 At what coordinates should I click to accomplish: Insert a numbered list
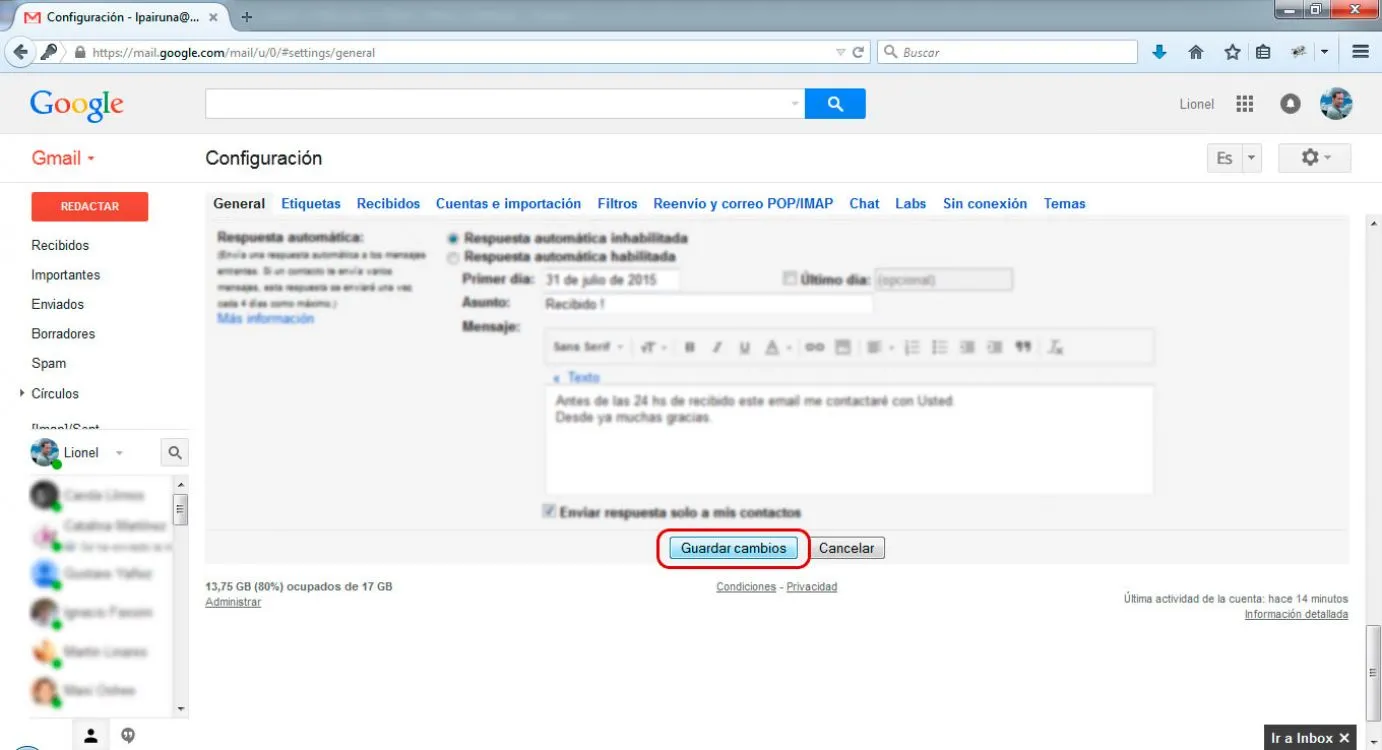pos(911,347)
